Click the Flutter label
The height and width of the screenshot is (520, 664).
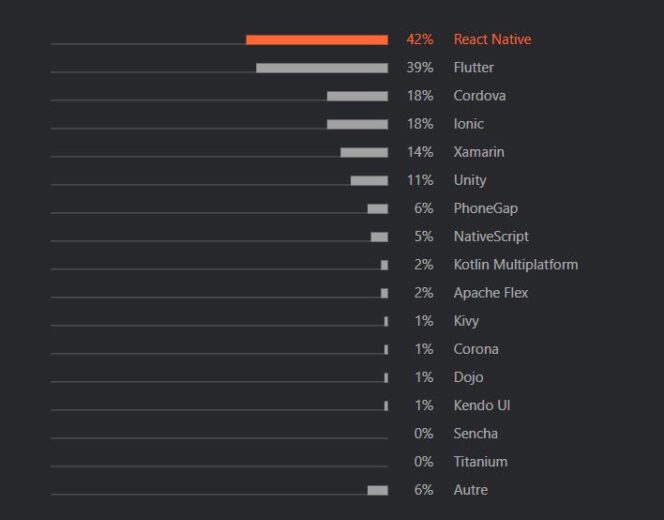point(473,68)
